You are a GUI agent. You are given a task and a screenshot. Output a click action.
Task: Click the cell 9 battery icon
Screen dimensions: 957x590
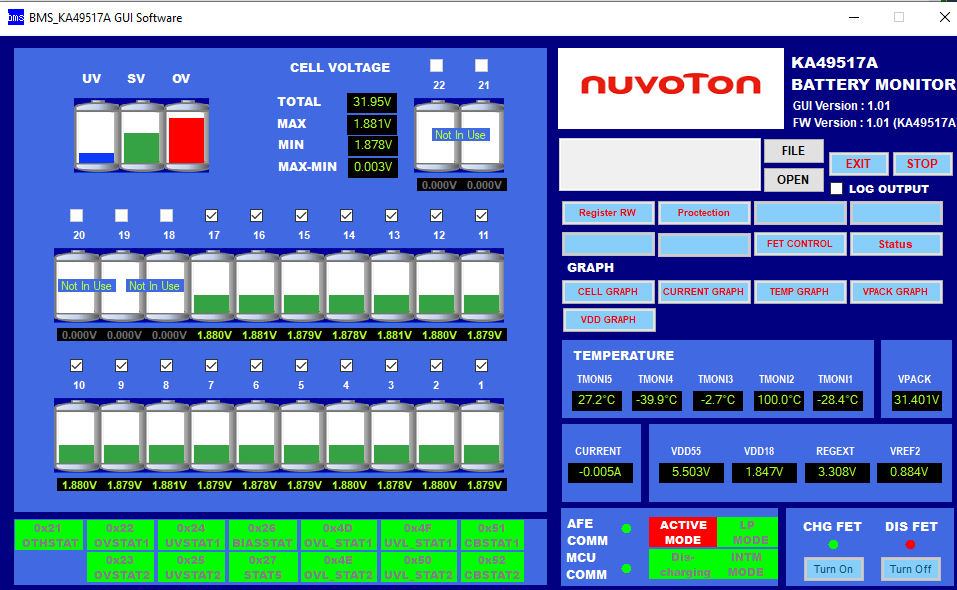point(122,436)
